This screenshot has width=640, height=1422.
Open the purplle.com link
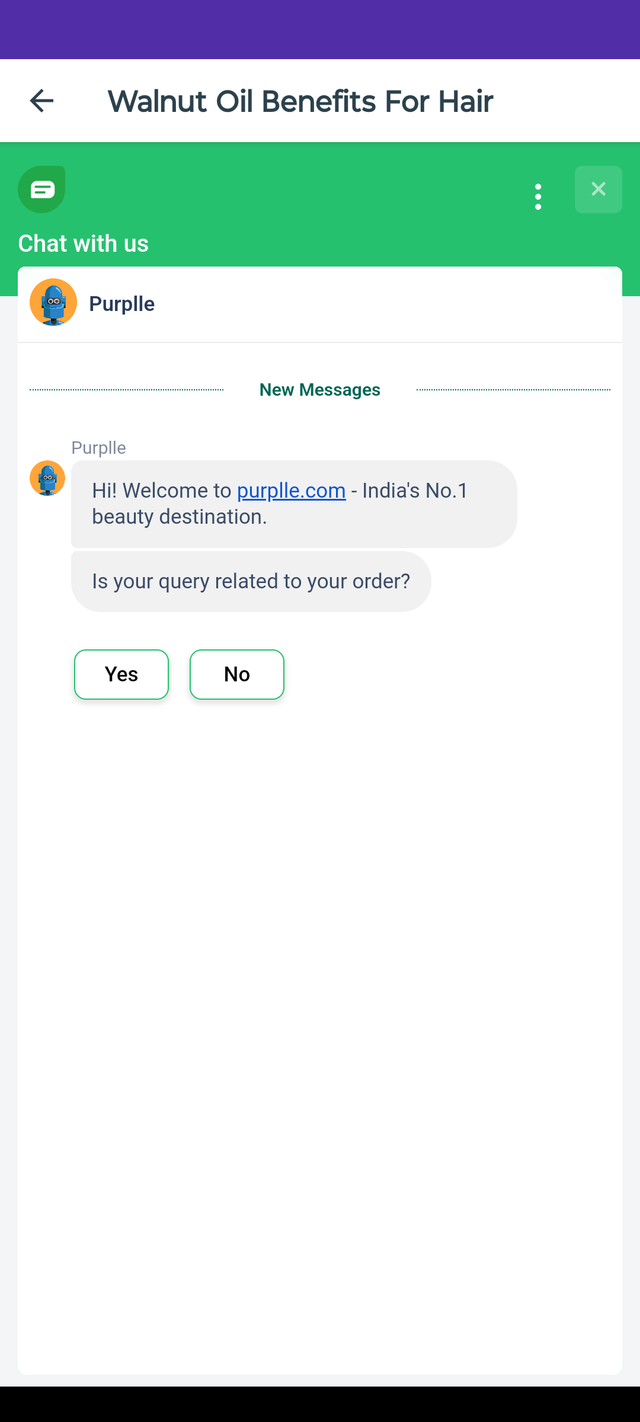pos(291,490)
